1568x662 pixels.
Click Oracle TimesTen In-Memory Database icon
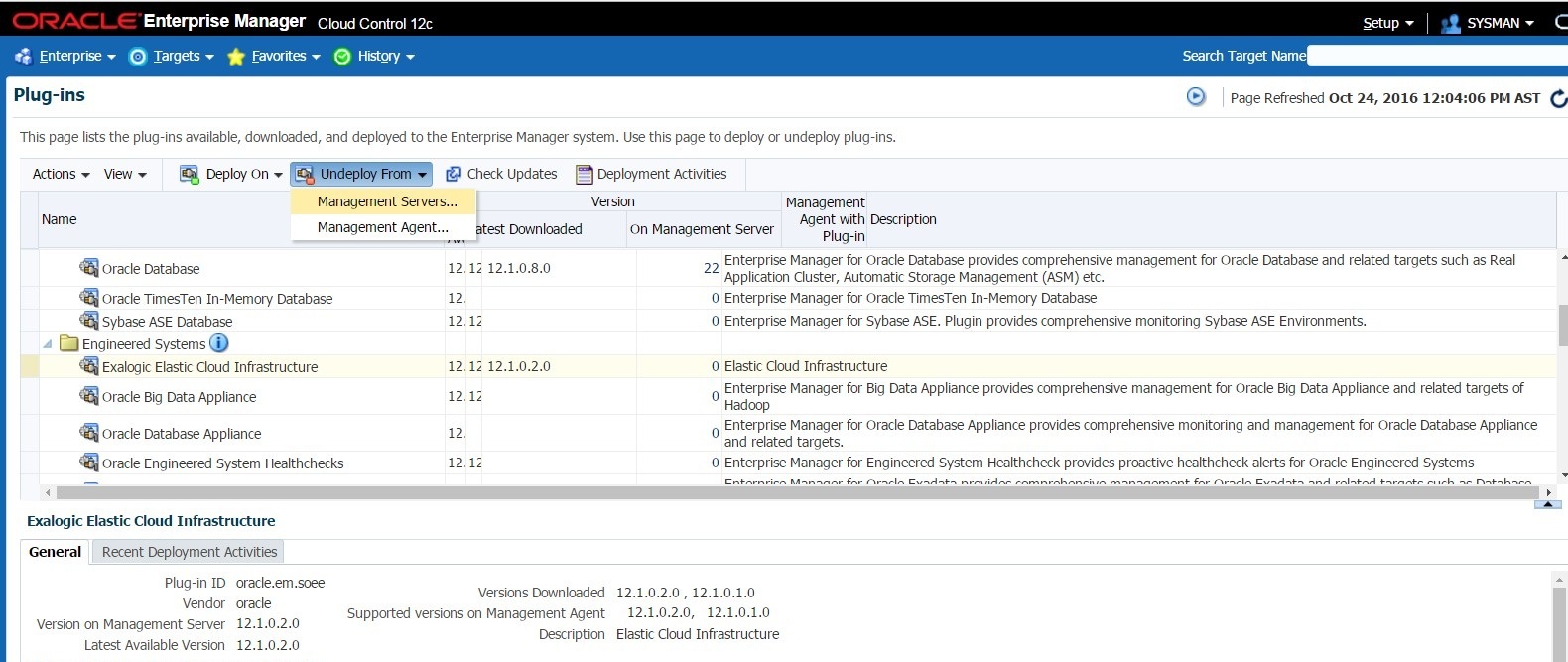[x=89, y=297]
